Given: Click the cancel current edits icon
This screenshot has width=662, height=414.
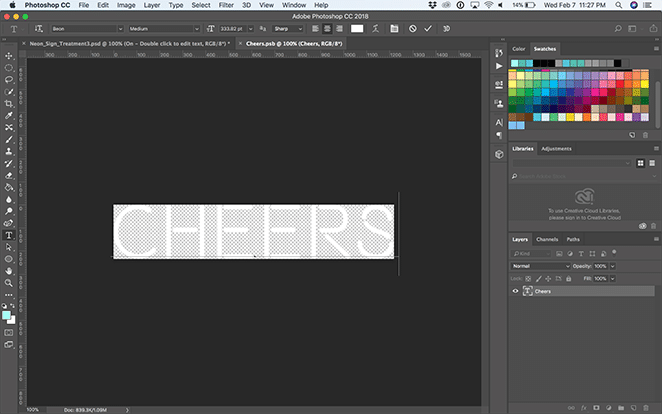Looking at the screenshot, I should tap(411, 28).
